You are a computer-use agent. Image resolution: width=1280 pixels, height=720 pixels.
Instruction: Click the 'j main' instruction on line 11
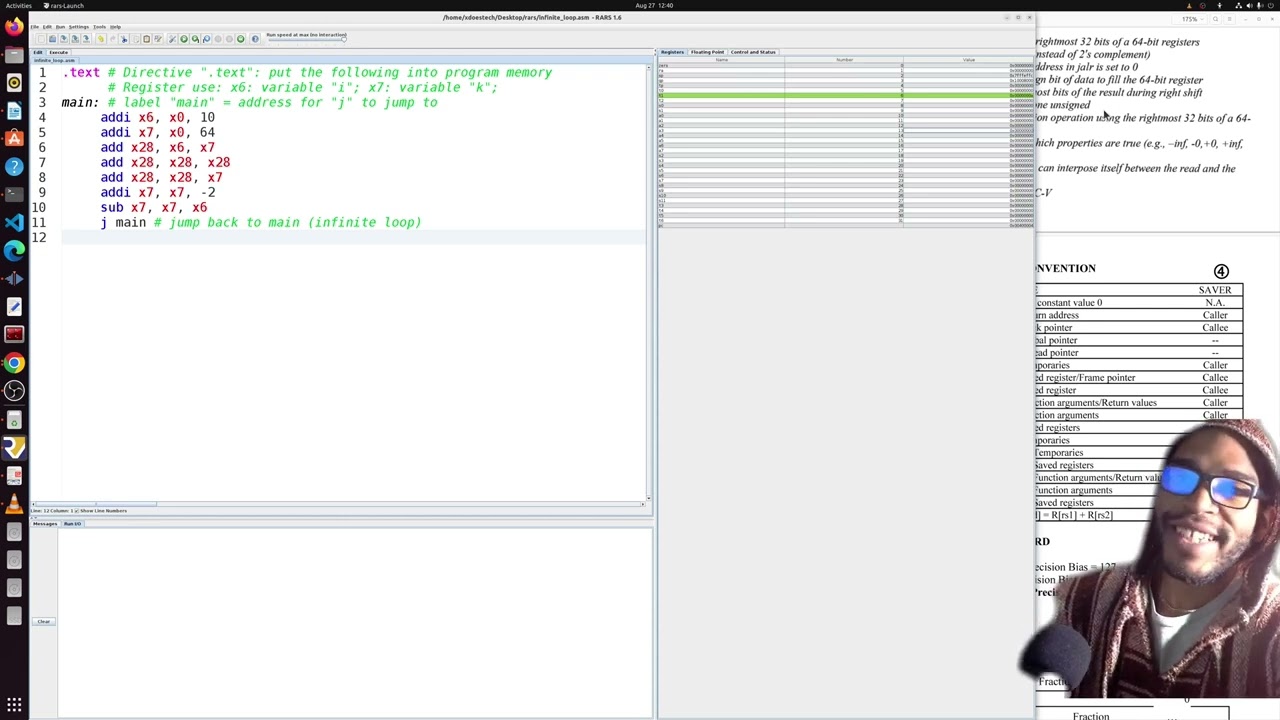click(123, 222)
